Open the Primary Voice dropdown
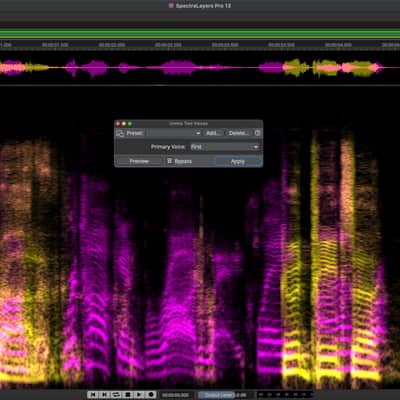This screenshot has width=400, height=400. click(x=224, y=147)
